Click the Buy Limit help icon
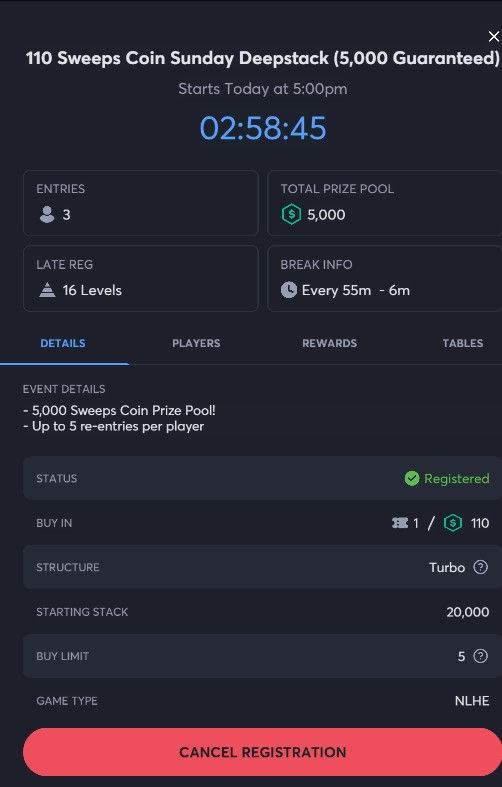 pyautogui.click(x=480, y=656)
